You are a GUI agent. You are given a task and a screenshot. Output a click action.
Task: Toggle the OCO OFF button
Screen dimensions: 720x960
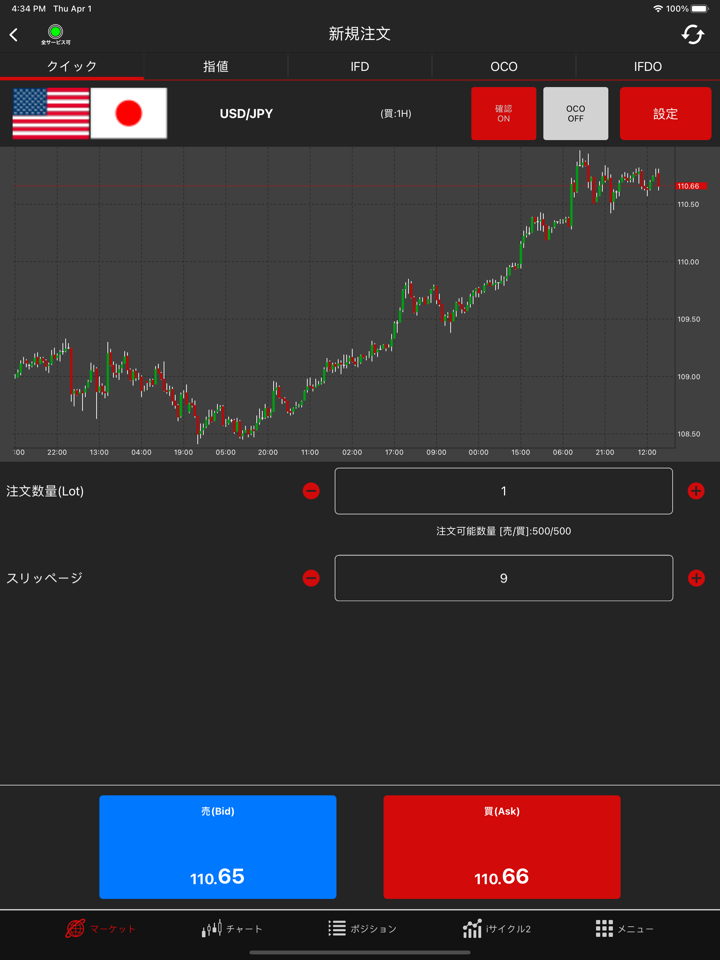[x=576, y=113]
